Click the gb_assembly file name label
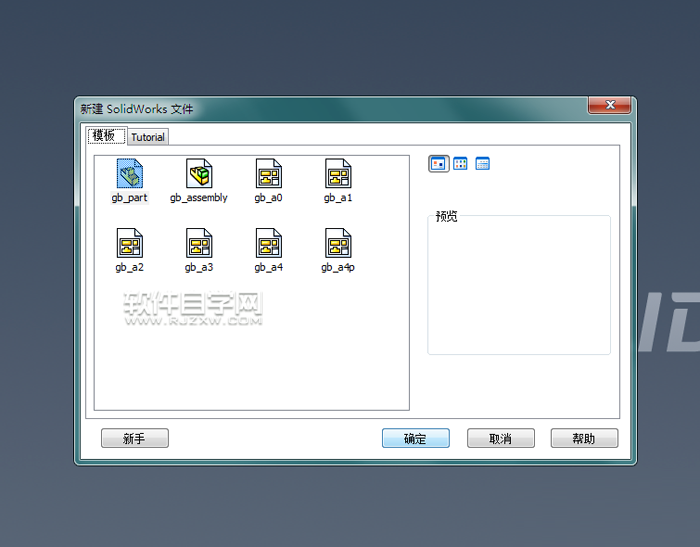Image resolution: width=700 pixels, height=547 pixels. [x=199, y=197]
